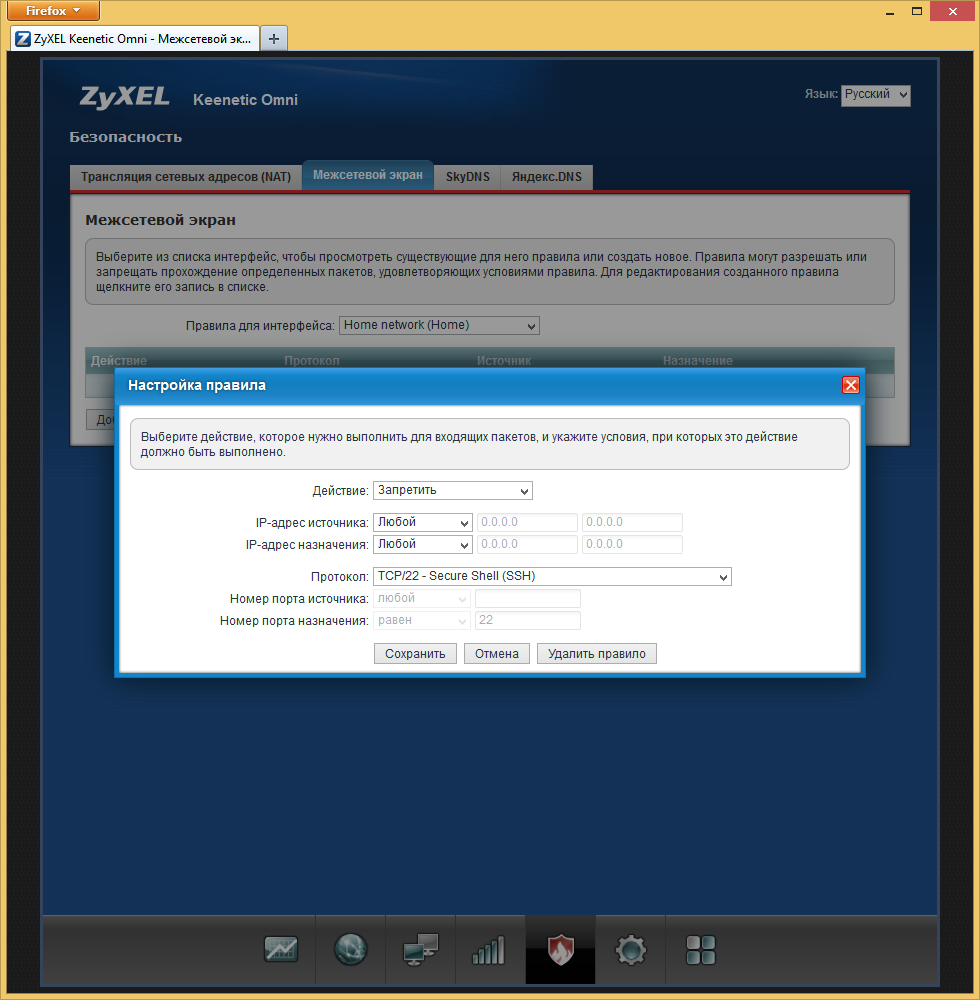Open the applications grid icon
The width and height of the screenshot is (980, 1000).
point(700,950)
